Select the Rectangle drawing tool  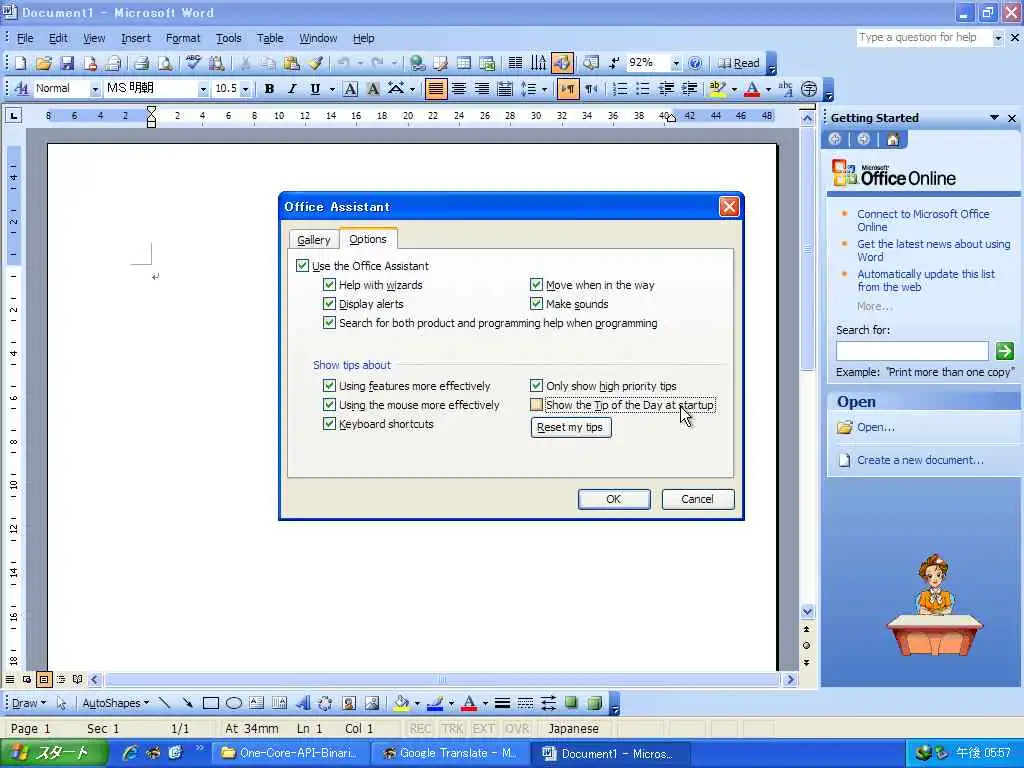210,703
